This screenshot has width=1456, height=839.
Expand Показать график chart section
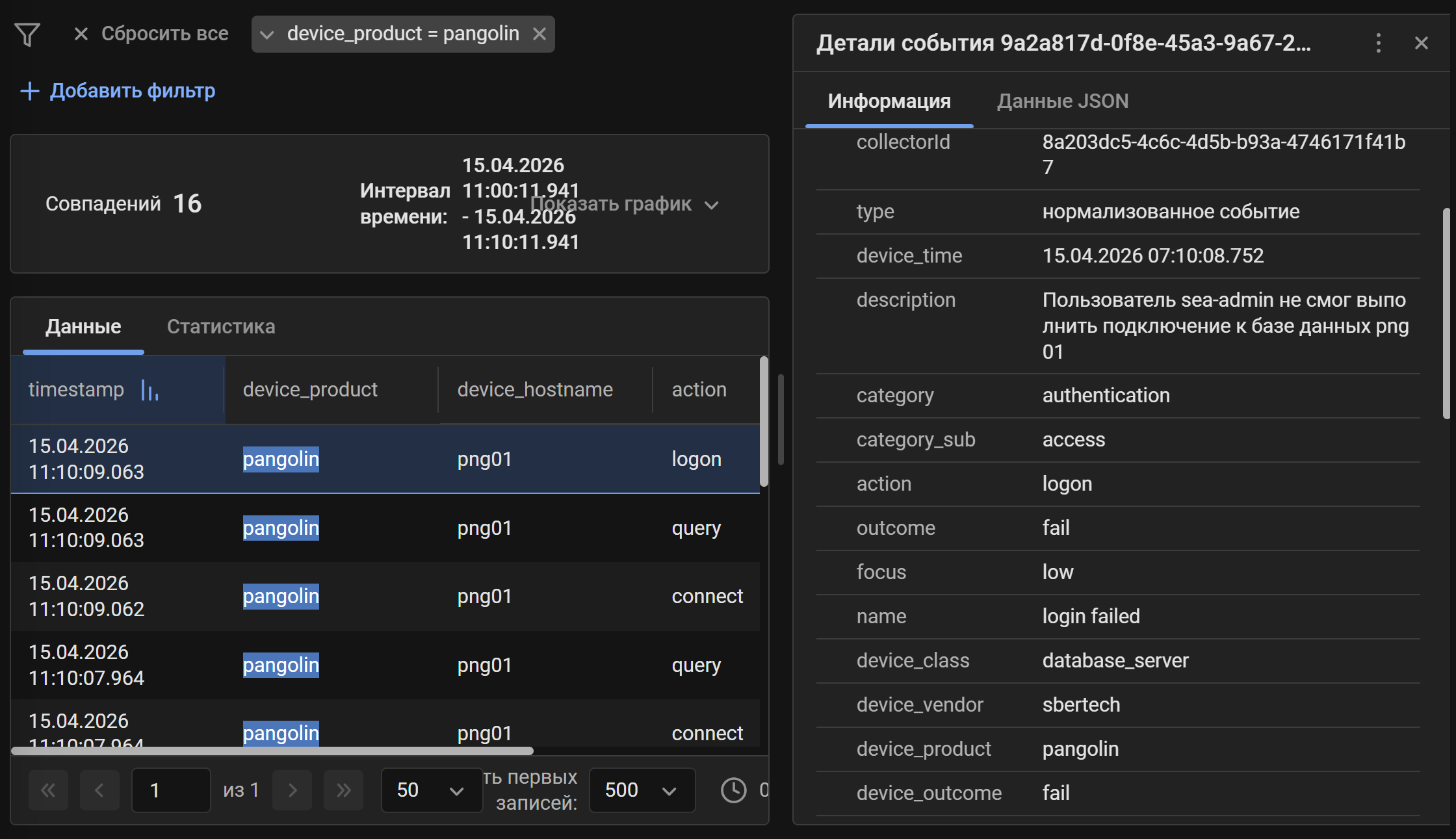pos(624,204)
